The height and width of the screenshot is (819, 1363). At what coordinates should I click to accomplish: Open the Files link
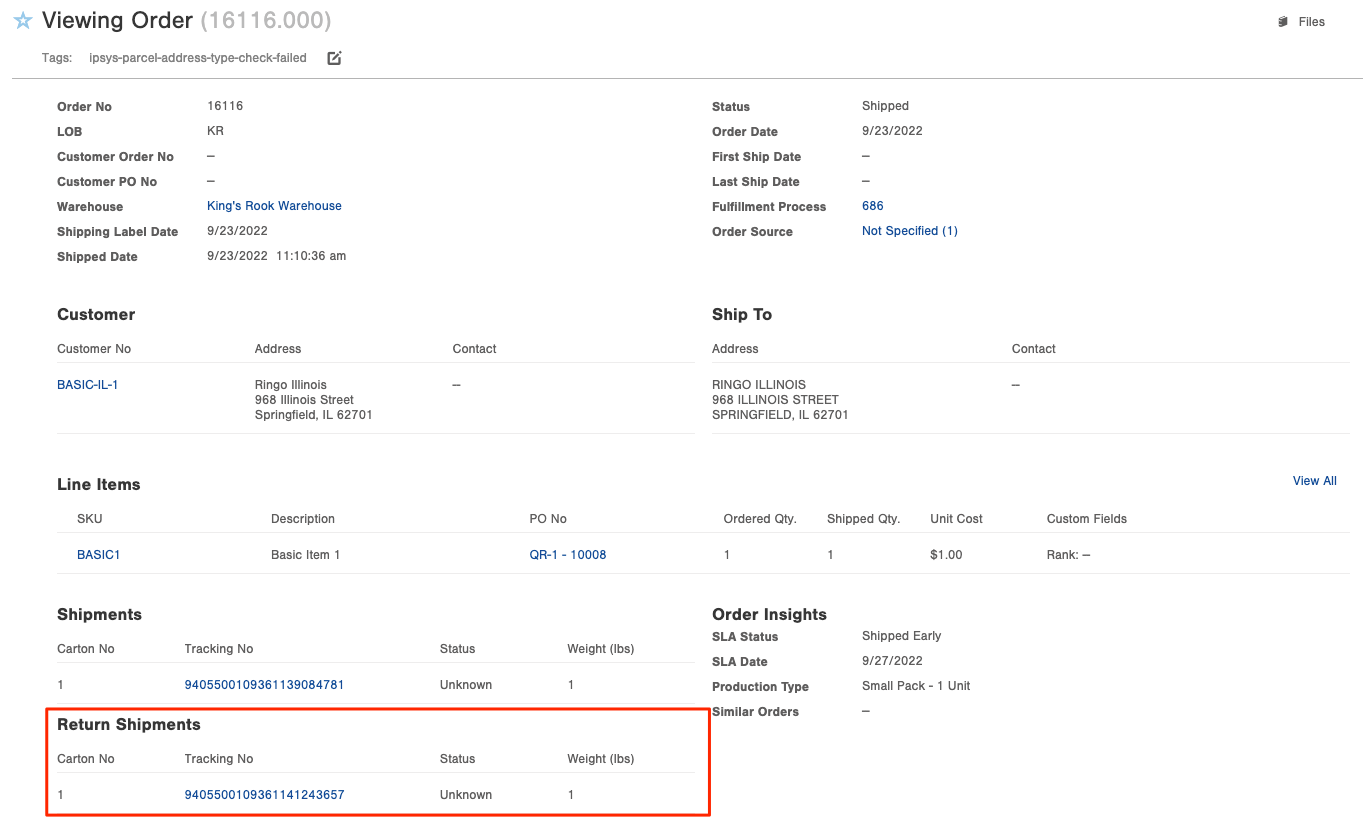[x=1312, y=22]
